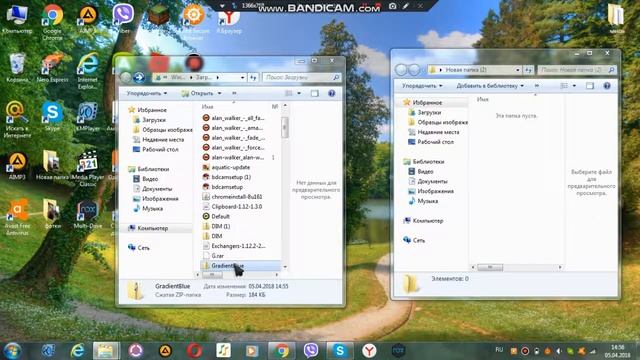This screenshot has height=360, width=640.
Task: Click the Открыть button
Action: (x=198, y=93)
